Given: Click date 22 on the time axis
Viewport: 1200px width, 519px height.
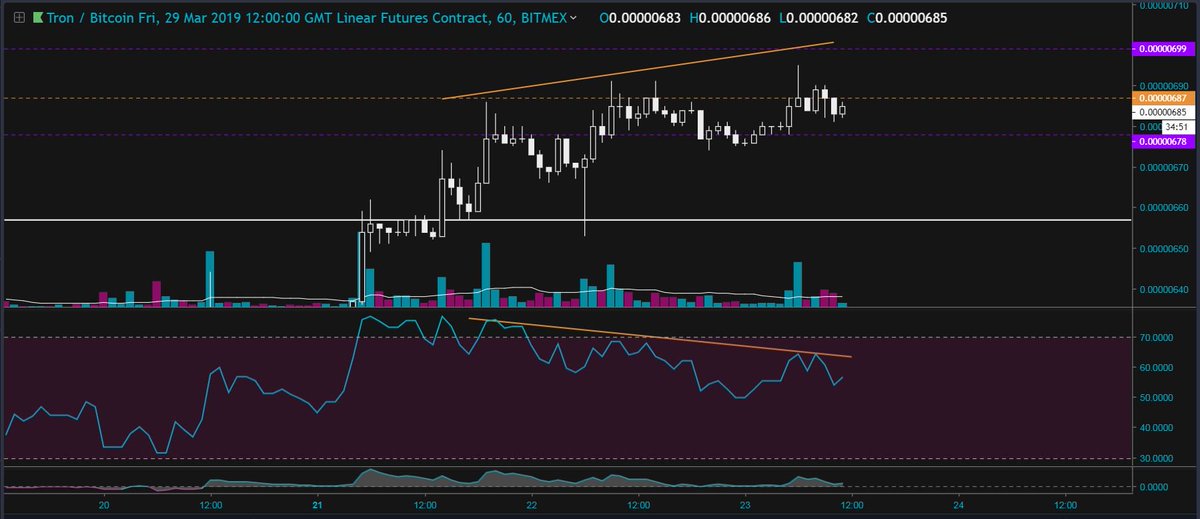Looking at the screenshot, I should pyautogui.click(x=531, y=506).
